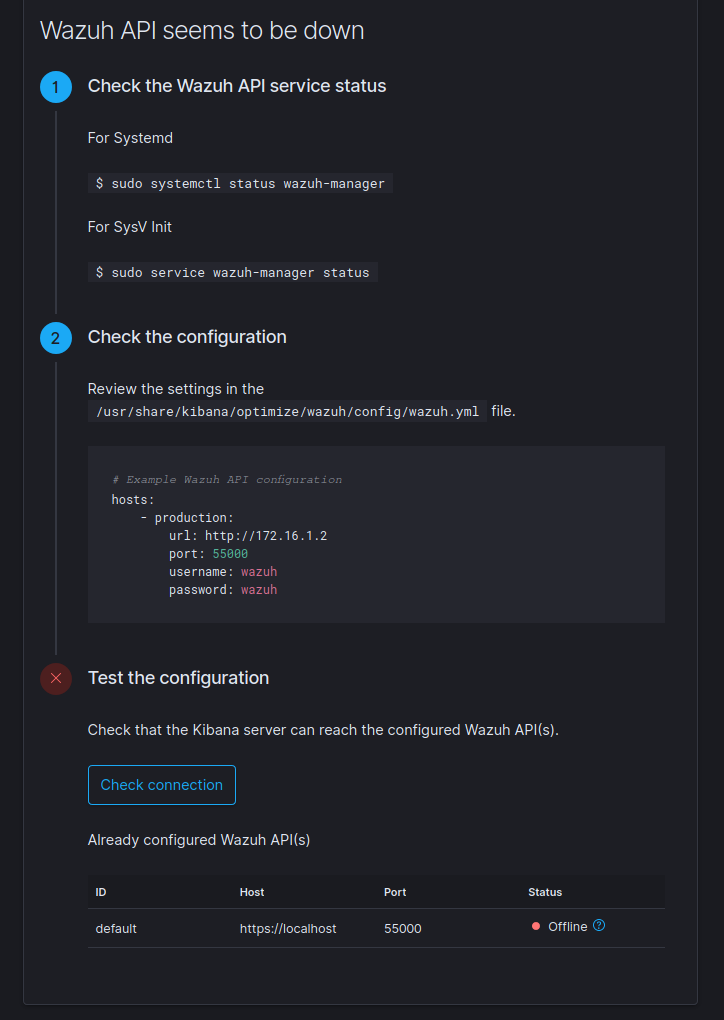The image size is (724, 1020).
Task: Click the red X failure icon
Action: click(x=55, y=679)
